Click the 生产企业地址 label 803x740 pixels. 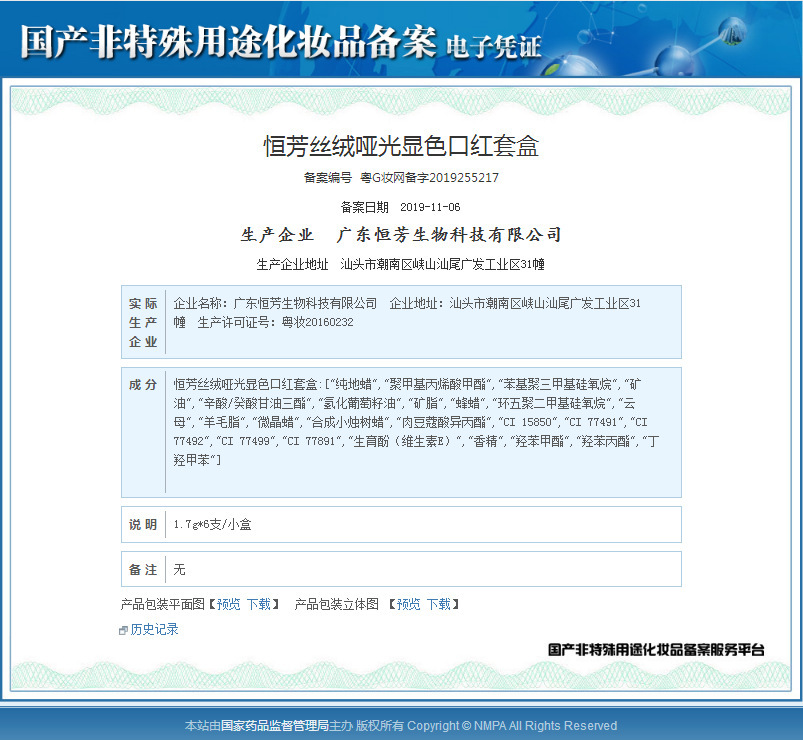click(292, 264)
